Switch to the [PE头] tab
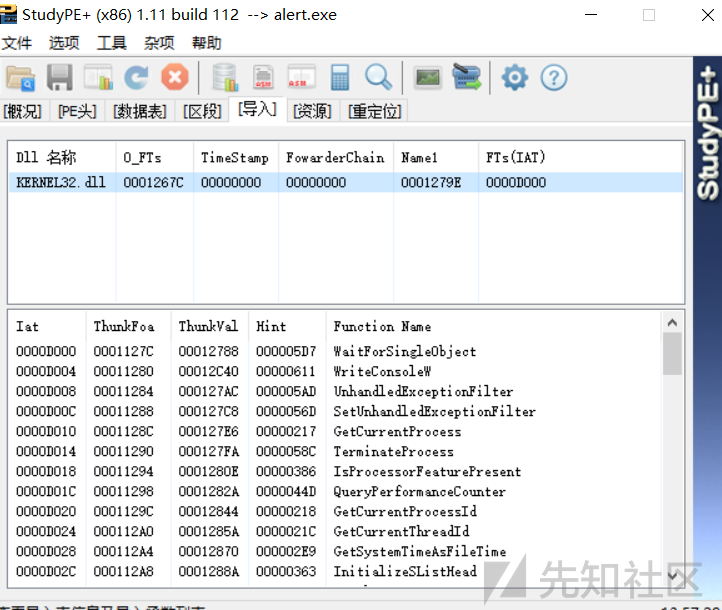 (77, 111)
